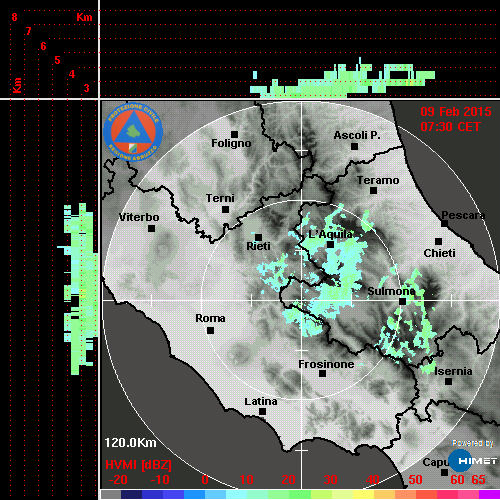The width and height of the screenshot is (500, 500).
Task: Click the '0' dBZ scale label
Action: click(205, 480)
